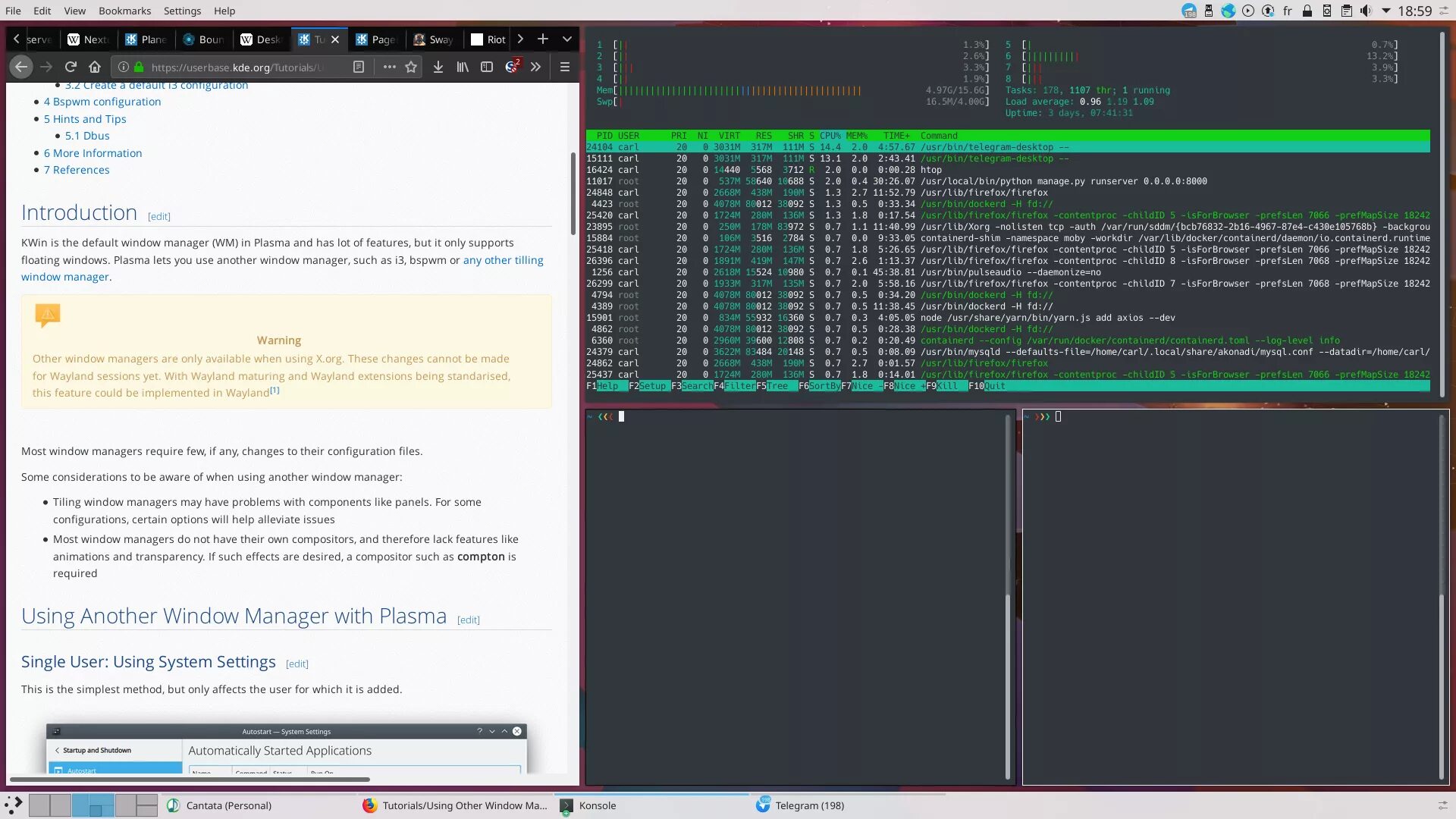
Task: Toggle the Firefox sidebar icon
Action: [x=487, y=67]
